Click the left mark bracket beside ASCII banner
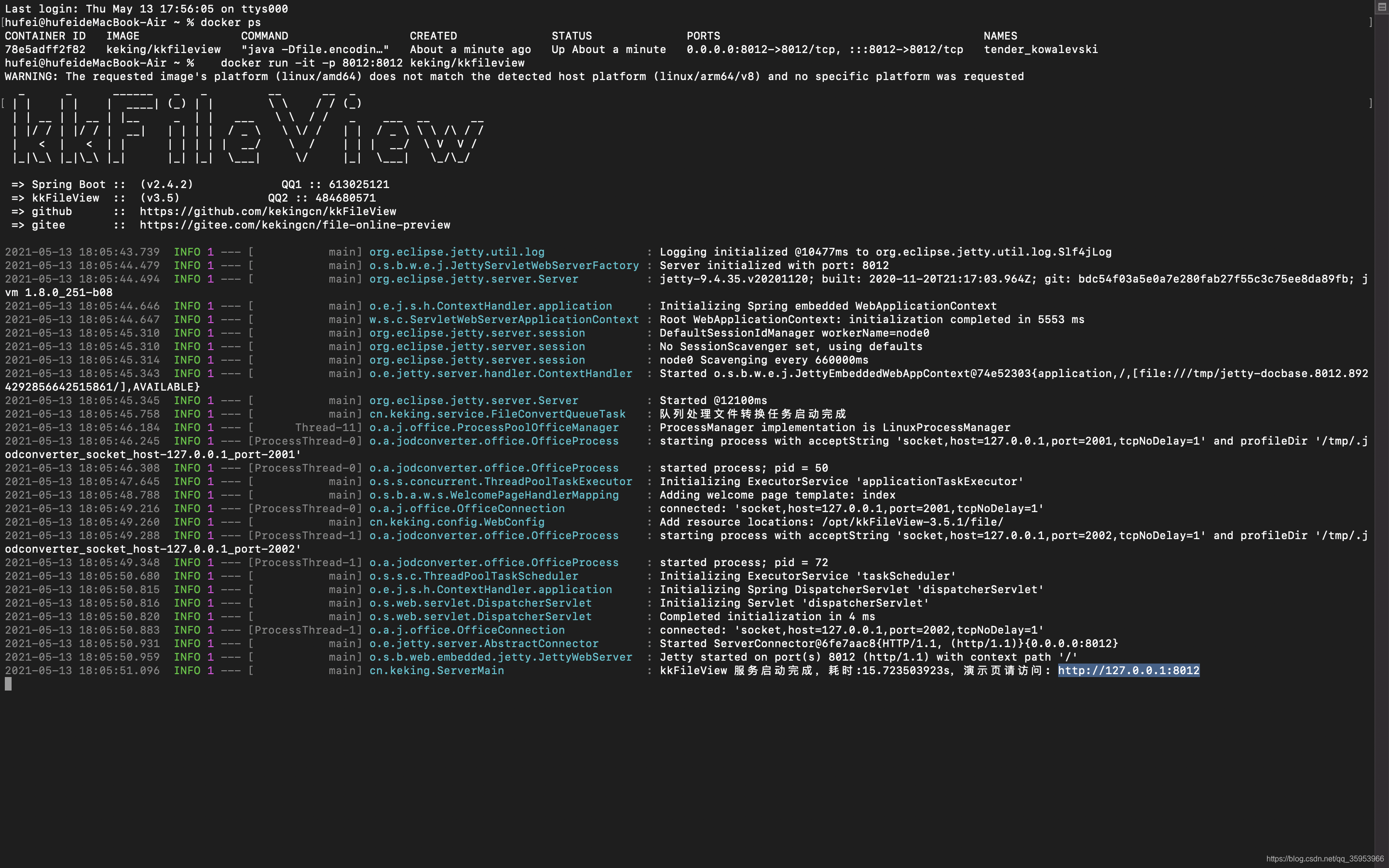The height and width of the screenshot is (868, 1389). [x=3, y=103]
